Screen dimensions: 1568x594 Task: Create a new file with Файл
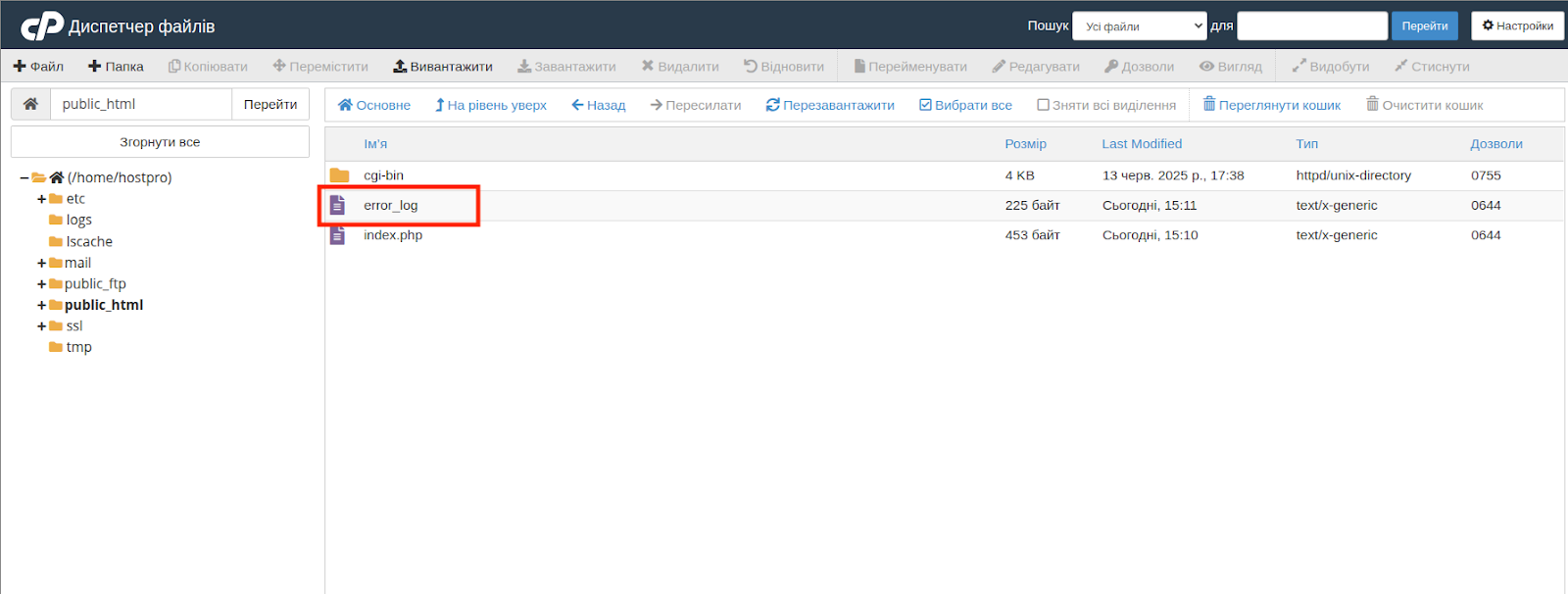click(38, 66)
